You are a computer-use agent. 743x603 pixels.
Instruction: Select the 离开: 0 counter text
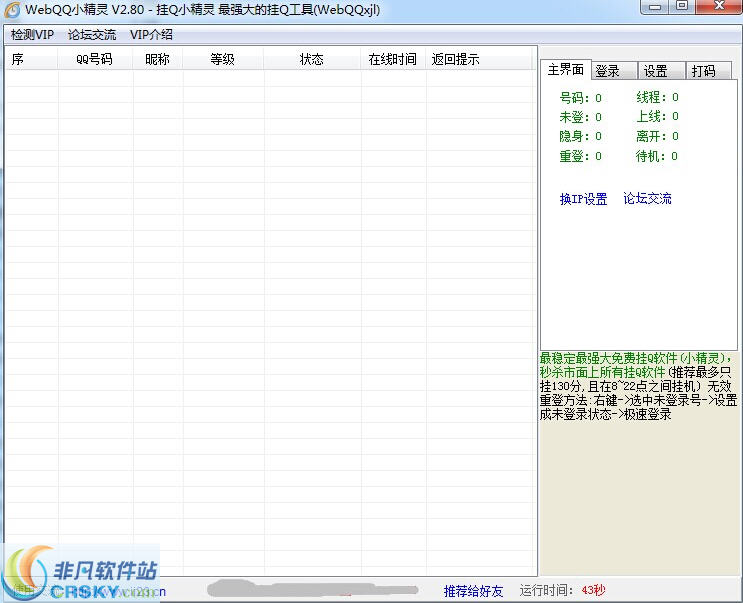[x=657, y=136]
